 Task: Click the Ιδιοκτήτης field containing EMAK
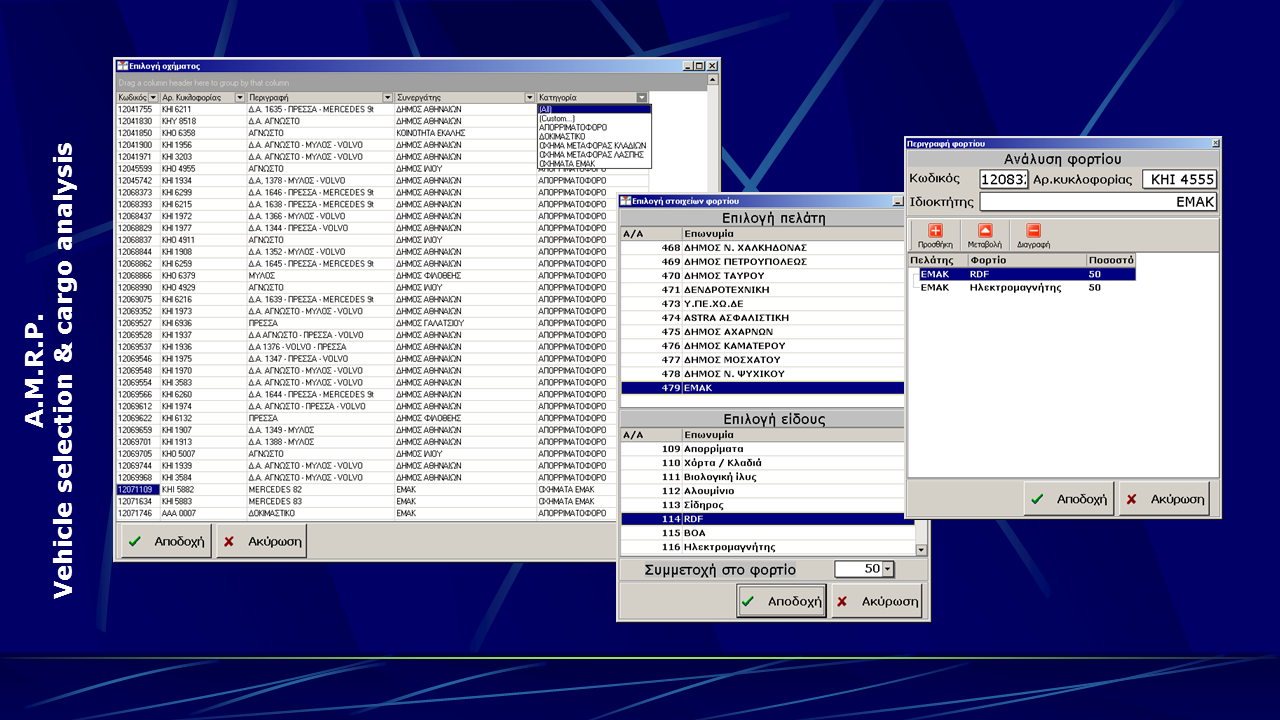point(1097,202)
